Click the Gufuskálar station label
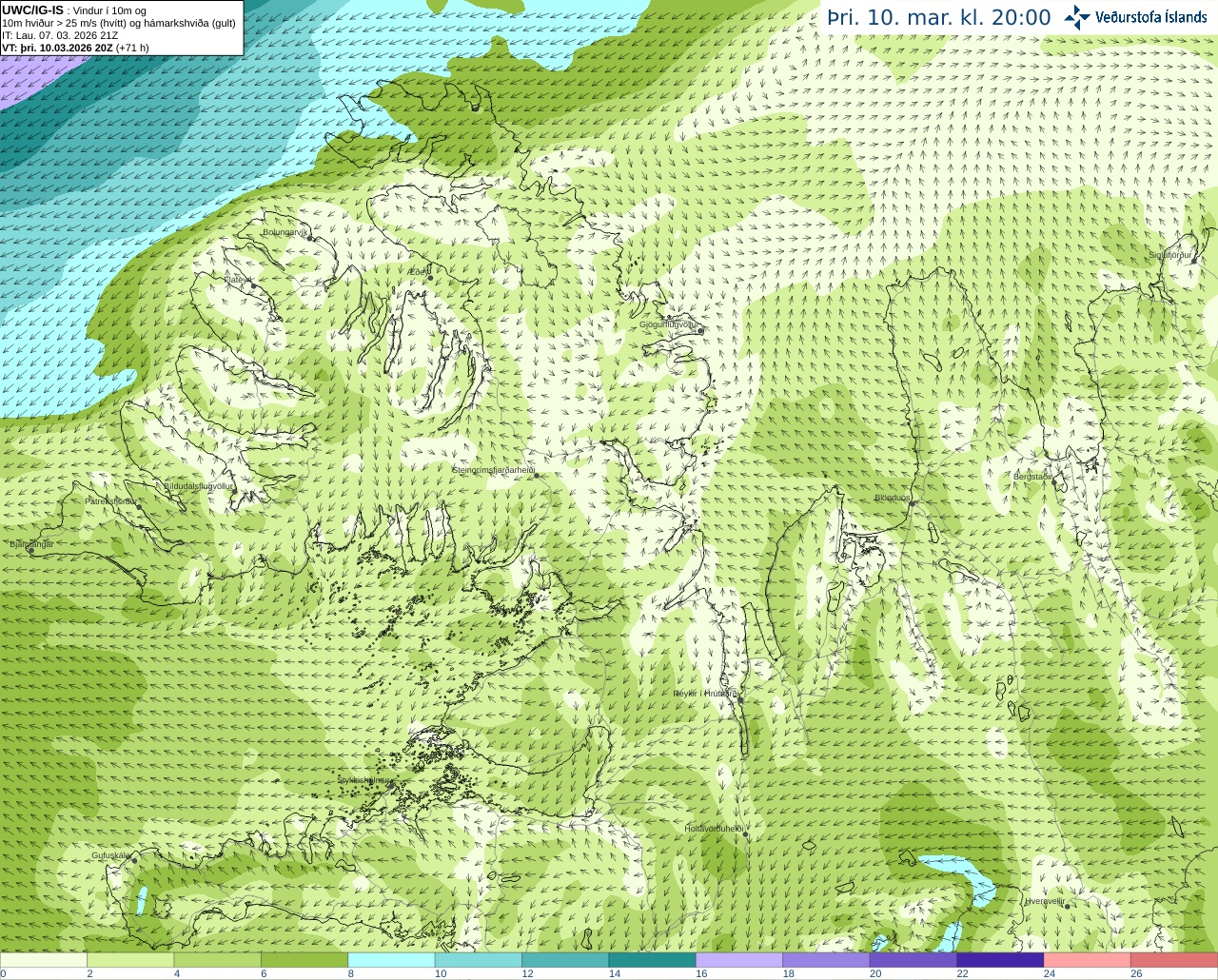The width and height of the screenshot is (1218, 980). (x=110, y=855)
